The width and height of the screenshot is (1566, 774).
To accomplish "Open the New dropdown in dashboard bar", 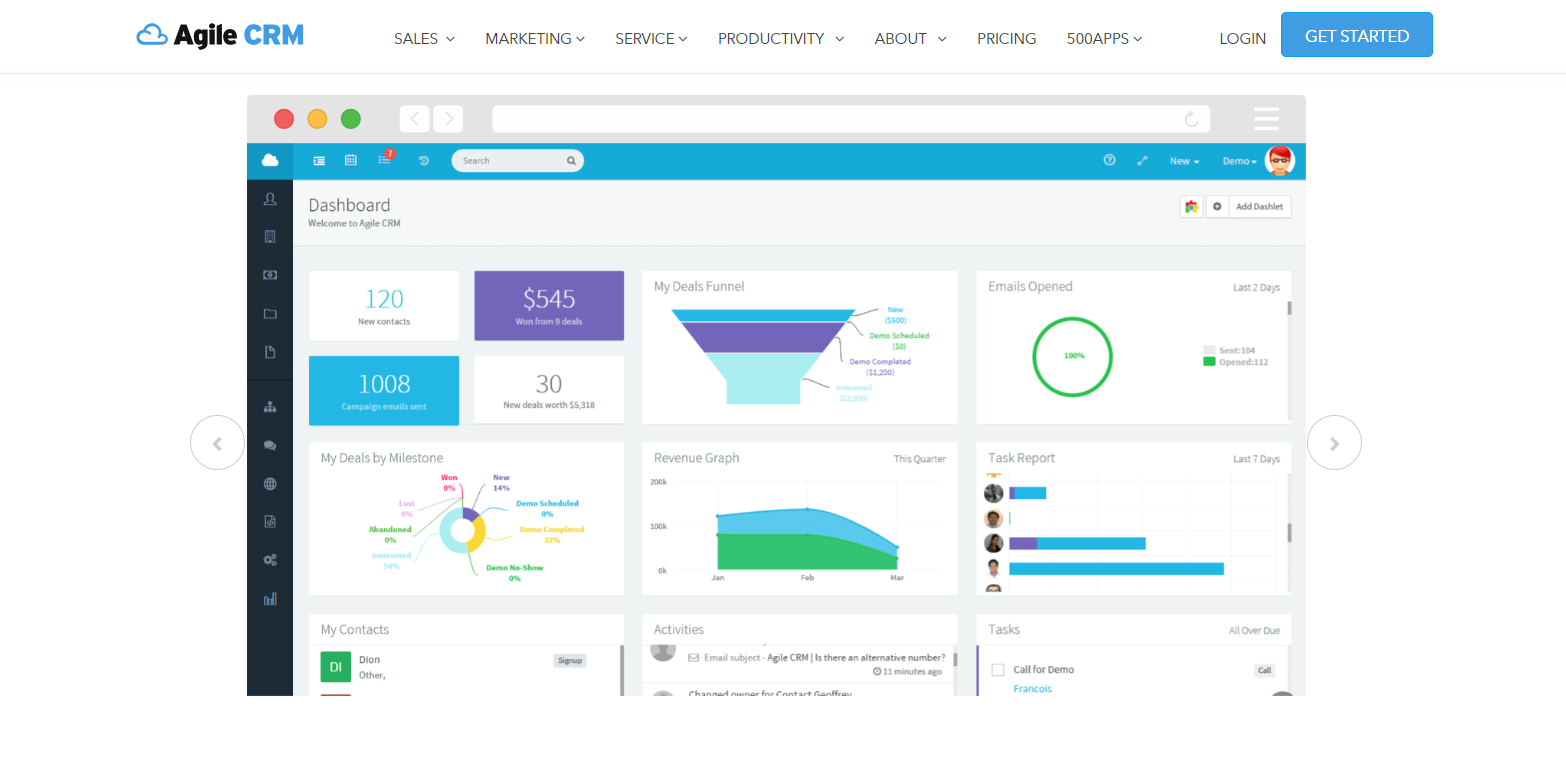I will (1184, 161).
